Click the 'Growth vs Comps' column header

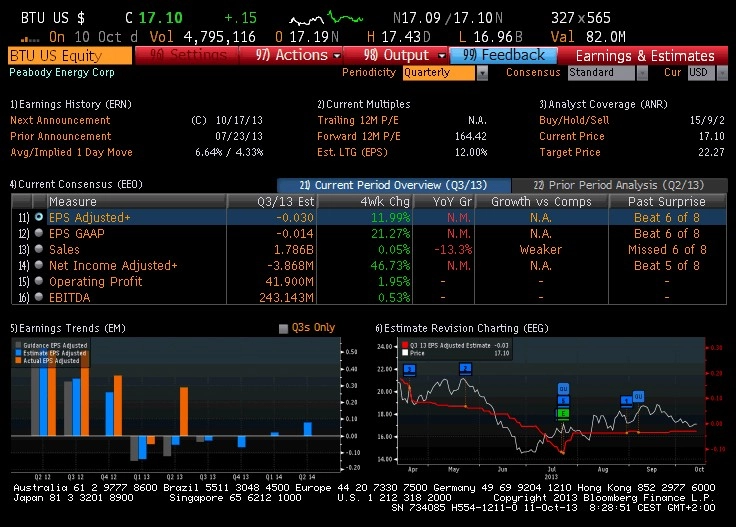pos(541,201)
